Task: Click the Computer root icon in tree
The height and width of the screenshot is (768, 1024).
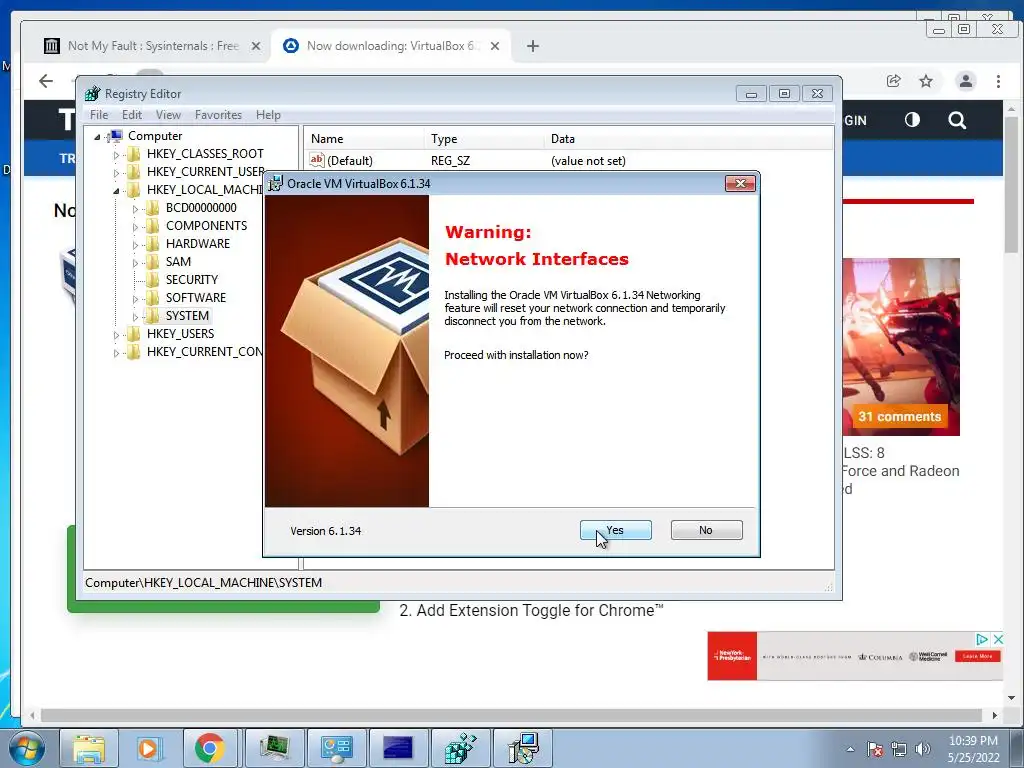Action: tap(115, 136)
